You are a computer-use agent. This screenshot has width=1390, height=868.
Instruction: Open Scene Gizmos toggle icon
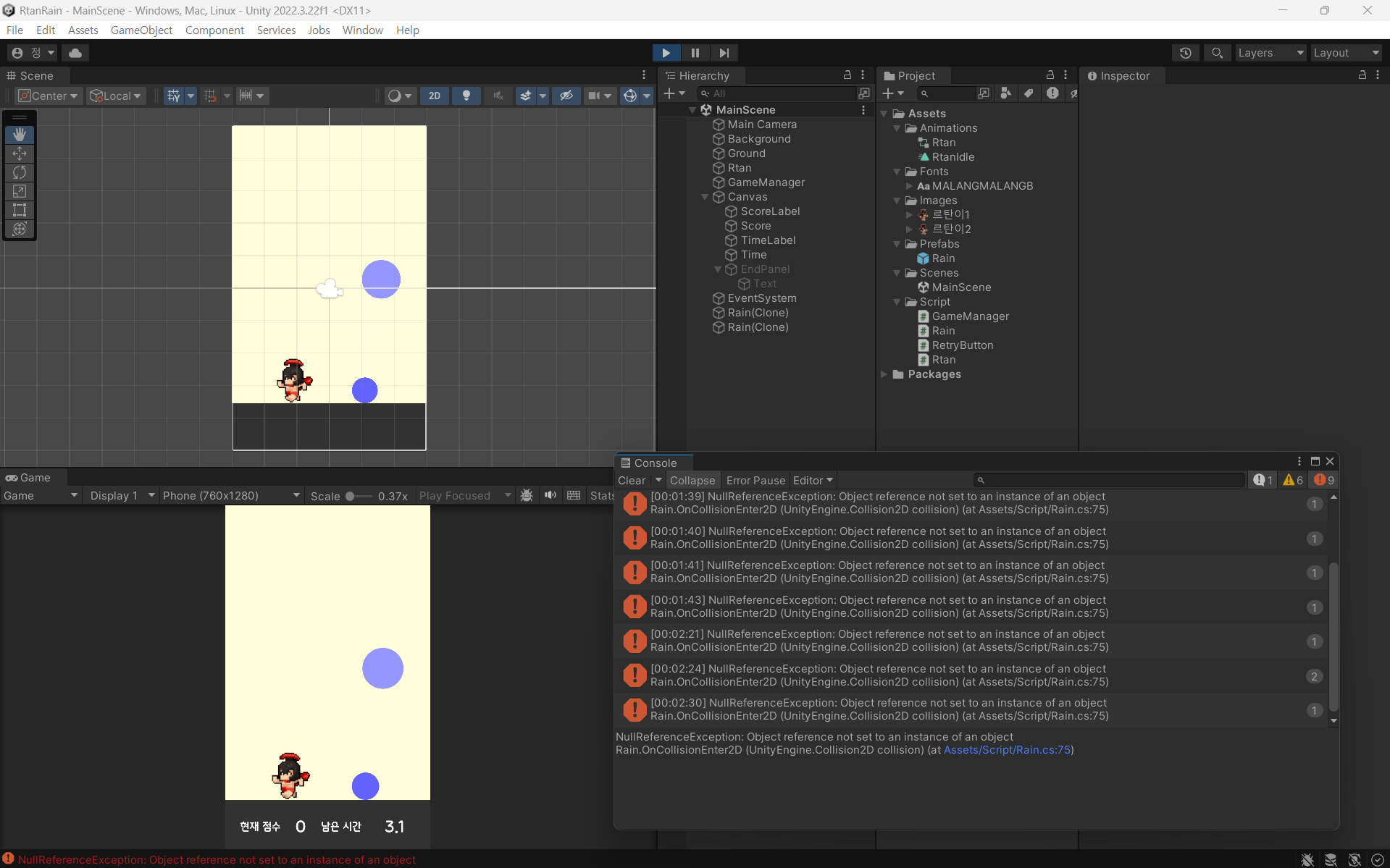click(x=630, y=96)
